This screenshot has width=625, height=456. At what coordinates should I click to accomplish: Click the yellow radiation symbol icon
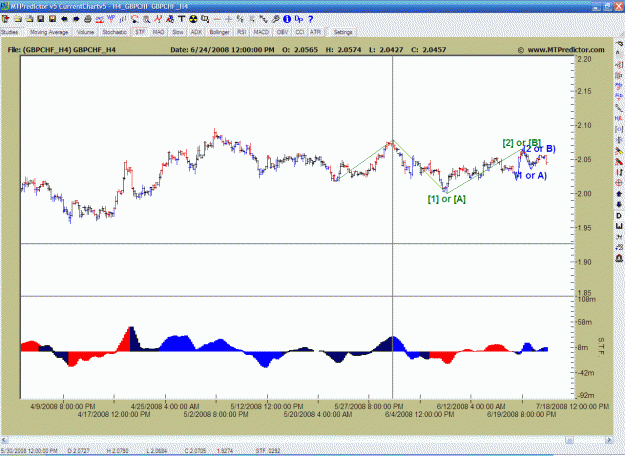[x=193, y=19]
